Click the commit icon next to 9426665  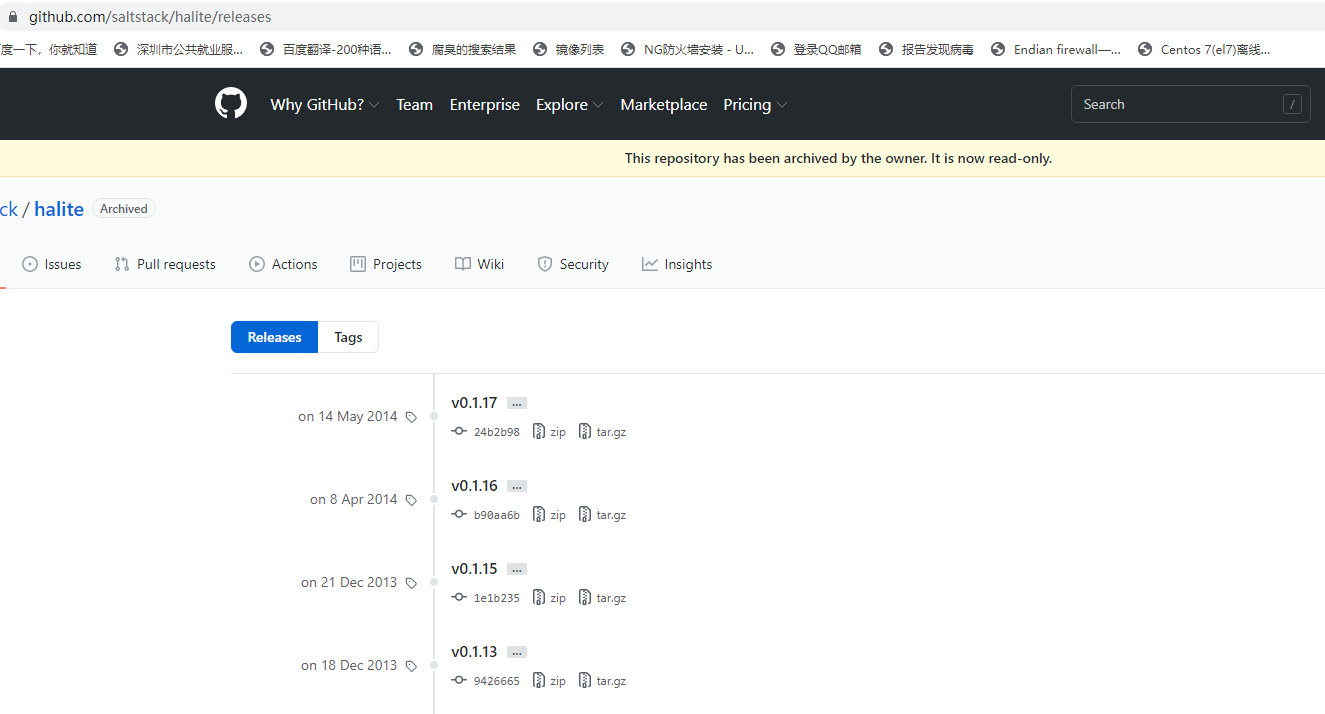pos(459,680)
